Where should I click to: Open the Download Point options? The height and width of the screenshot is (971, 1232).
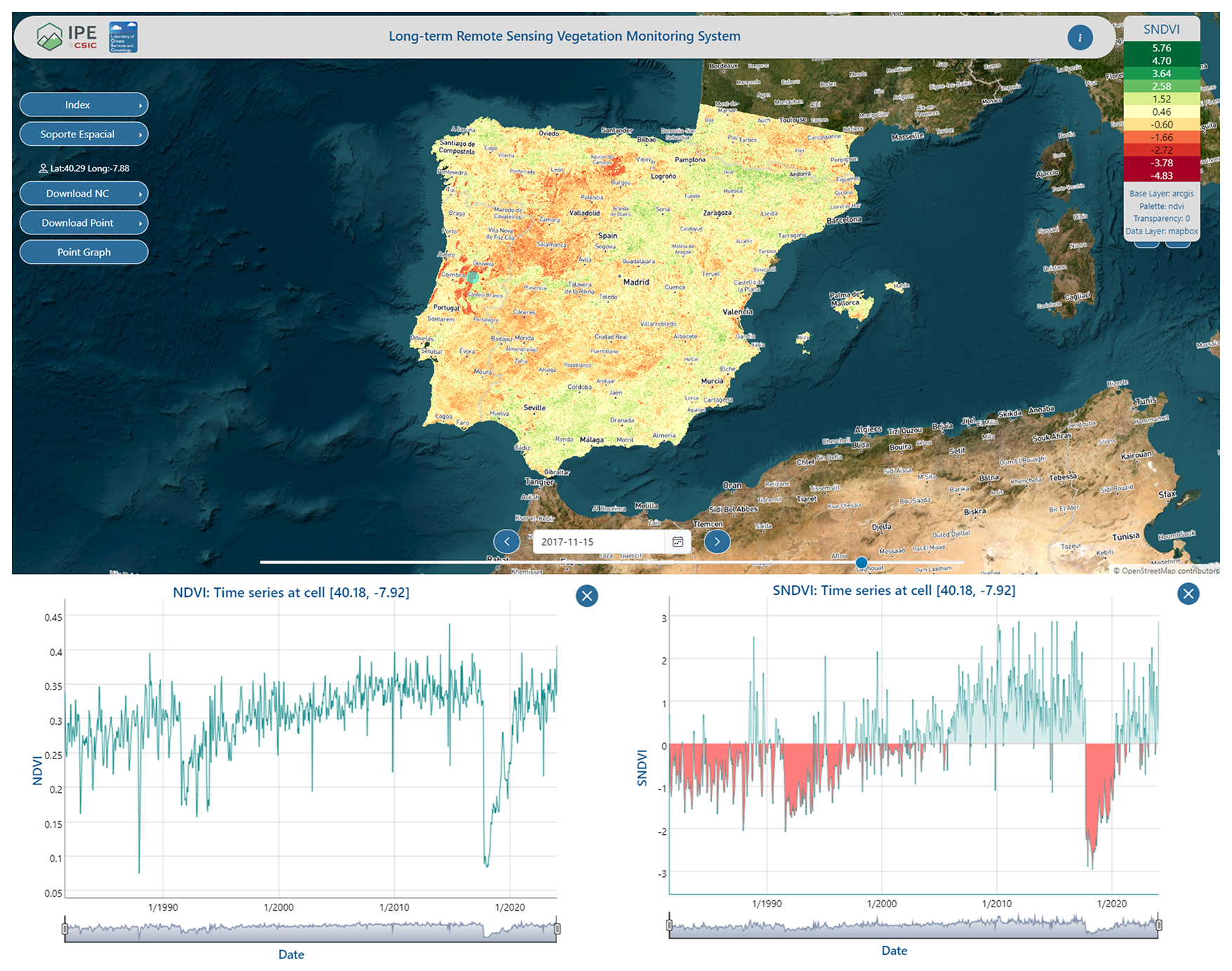tap(83, 223)
